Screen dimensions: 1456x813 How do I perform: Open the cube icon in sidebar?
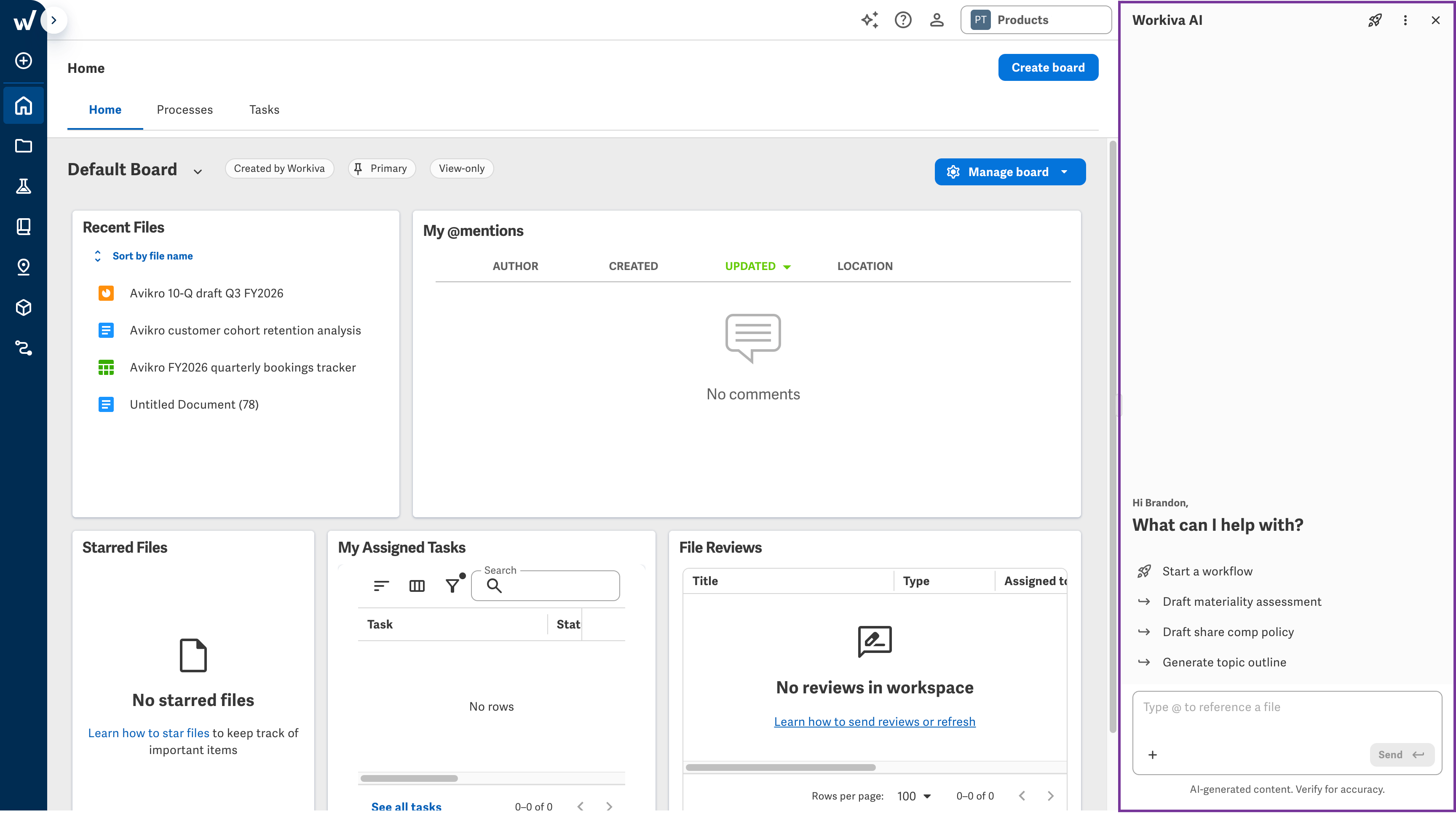(x=24, y=308)
